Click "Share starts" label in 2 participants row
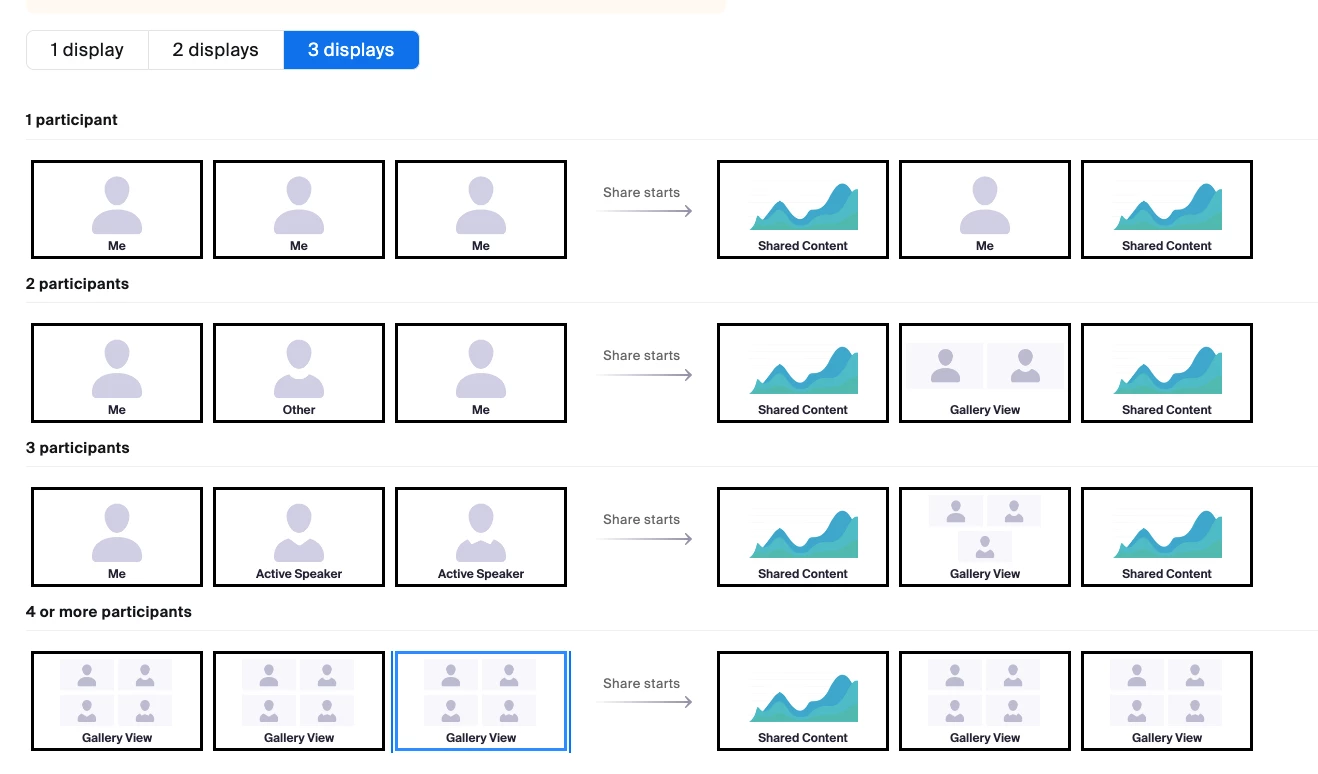This screenshot has width=1318, height=774. coord(641,355)
